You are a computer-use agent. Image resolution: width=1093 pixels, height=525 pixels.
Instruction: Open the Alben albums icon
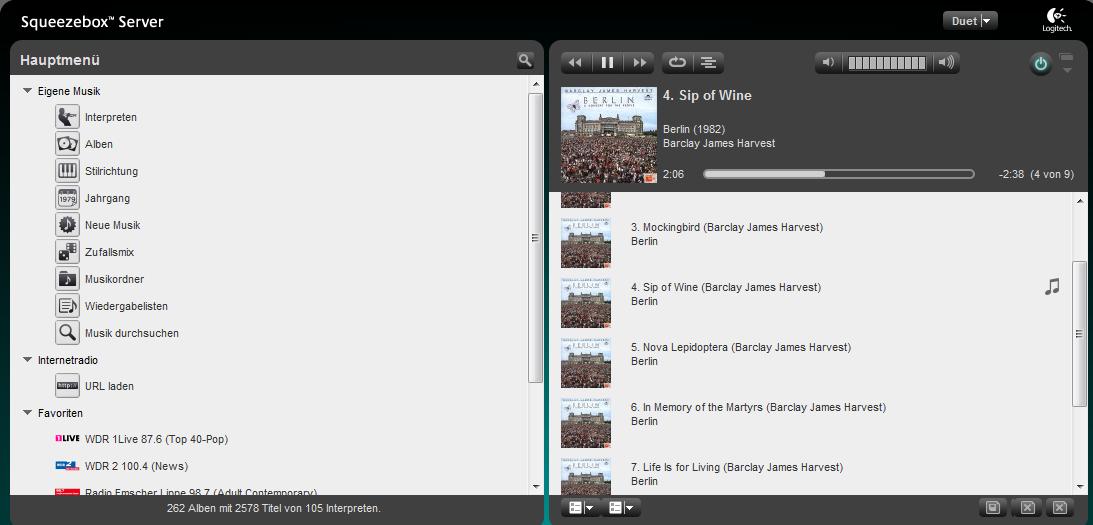(x=67, y=144)
